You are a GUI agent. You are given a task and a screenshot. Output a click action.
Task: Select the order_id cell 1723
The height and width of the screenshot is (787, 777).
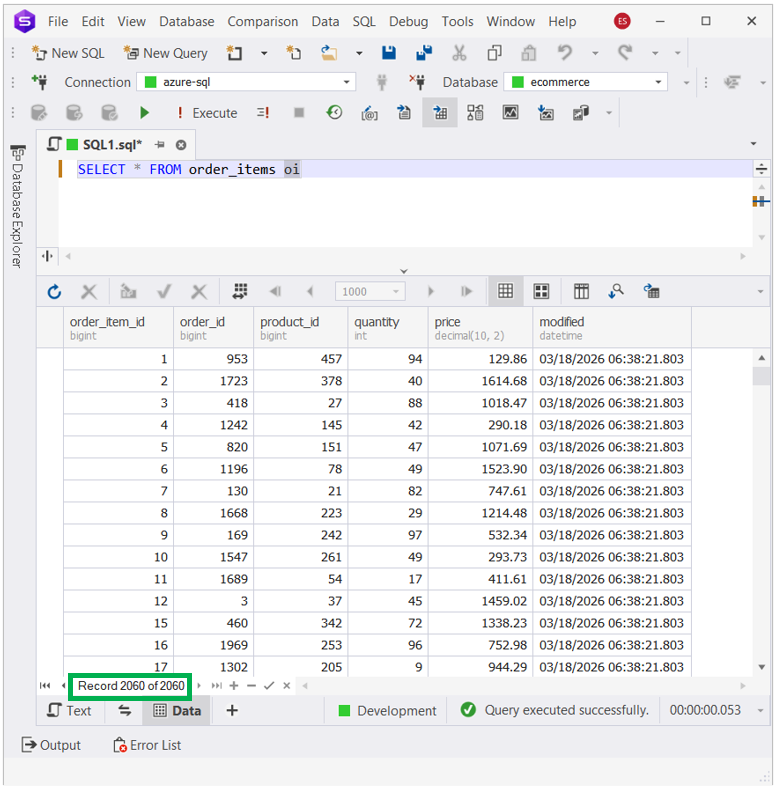point(213,381)
